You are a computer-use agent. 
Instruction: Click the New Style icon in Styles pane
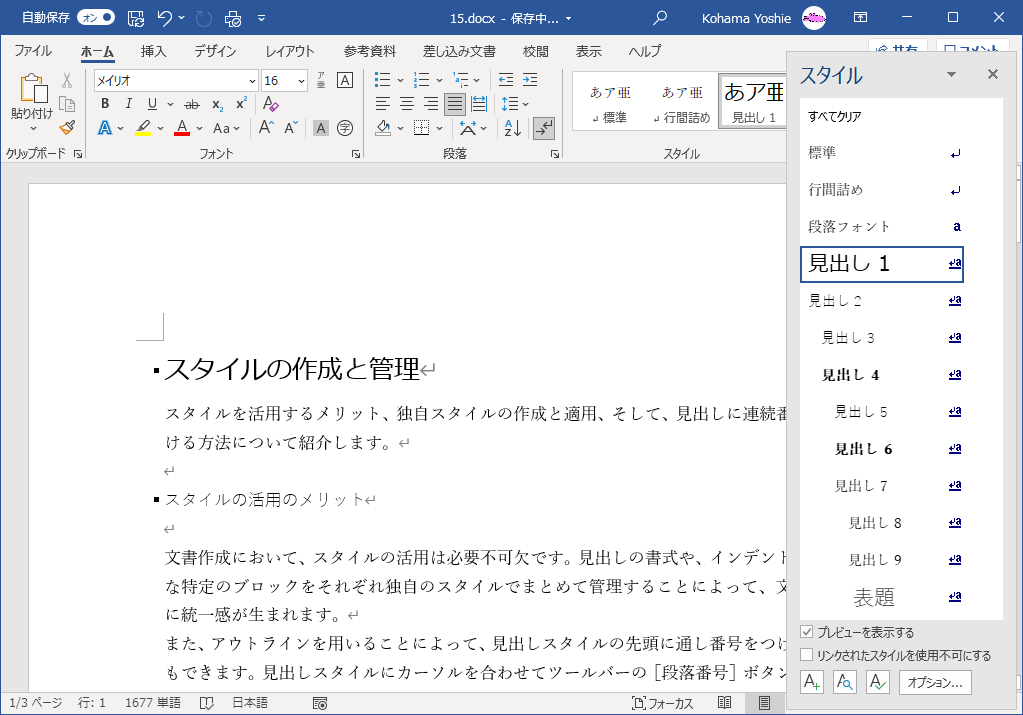812,683
